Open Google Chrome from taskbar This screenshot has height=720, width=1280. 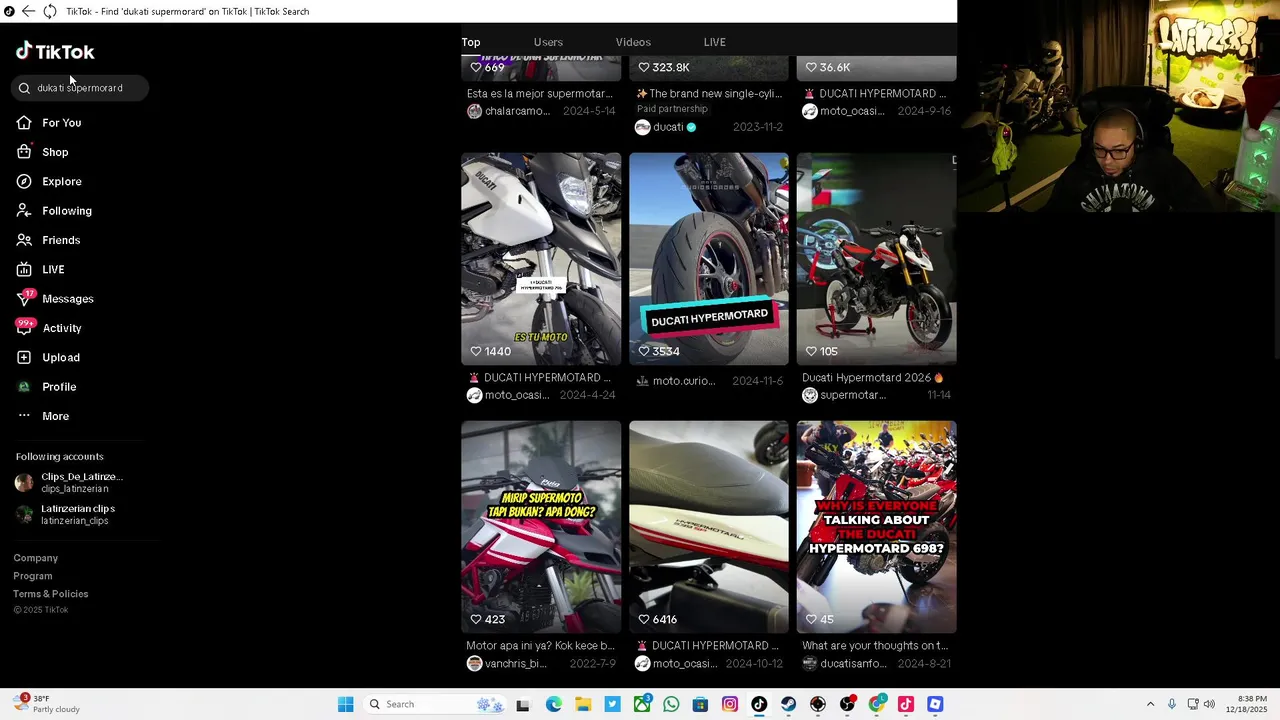coord(877,704)
